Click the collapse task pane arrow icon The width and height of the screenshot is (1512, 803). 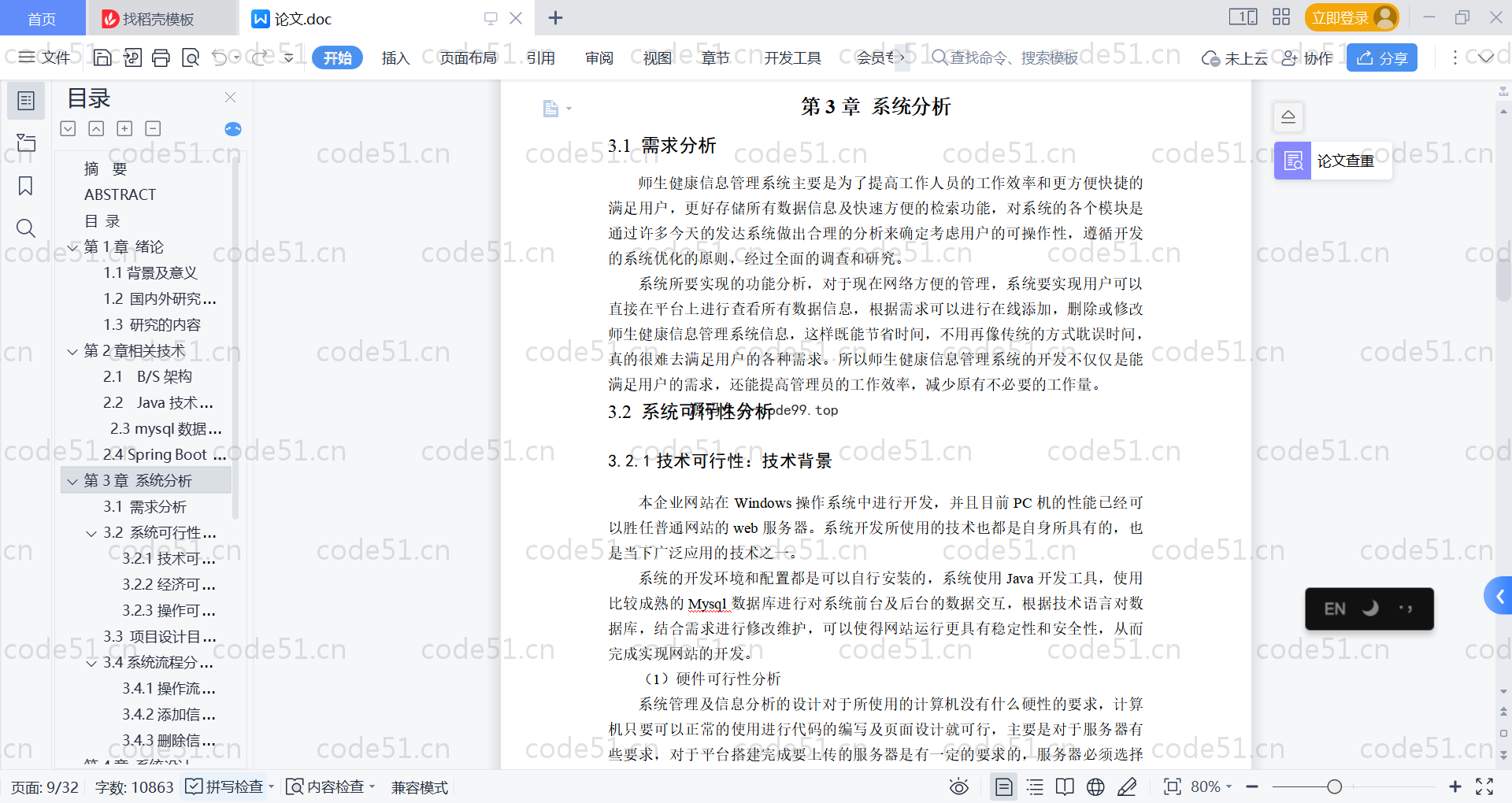pos(1288,117)
